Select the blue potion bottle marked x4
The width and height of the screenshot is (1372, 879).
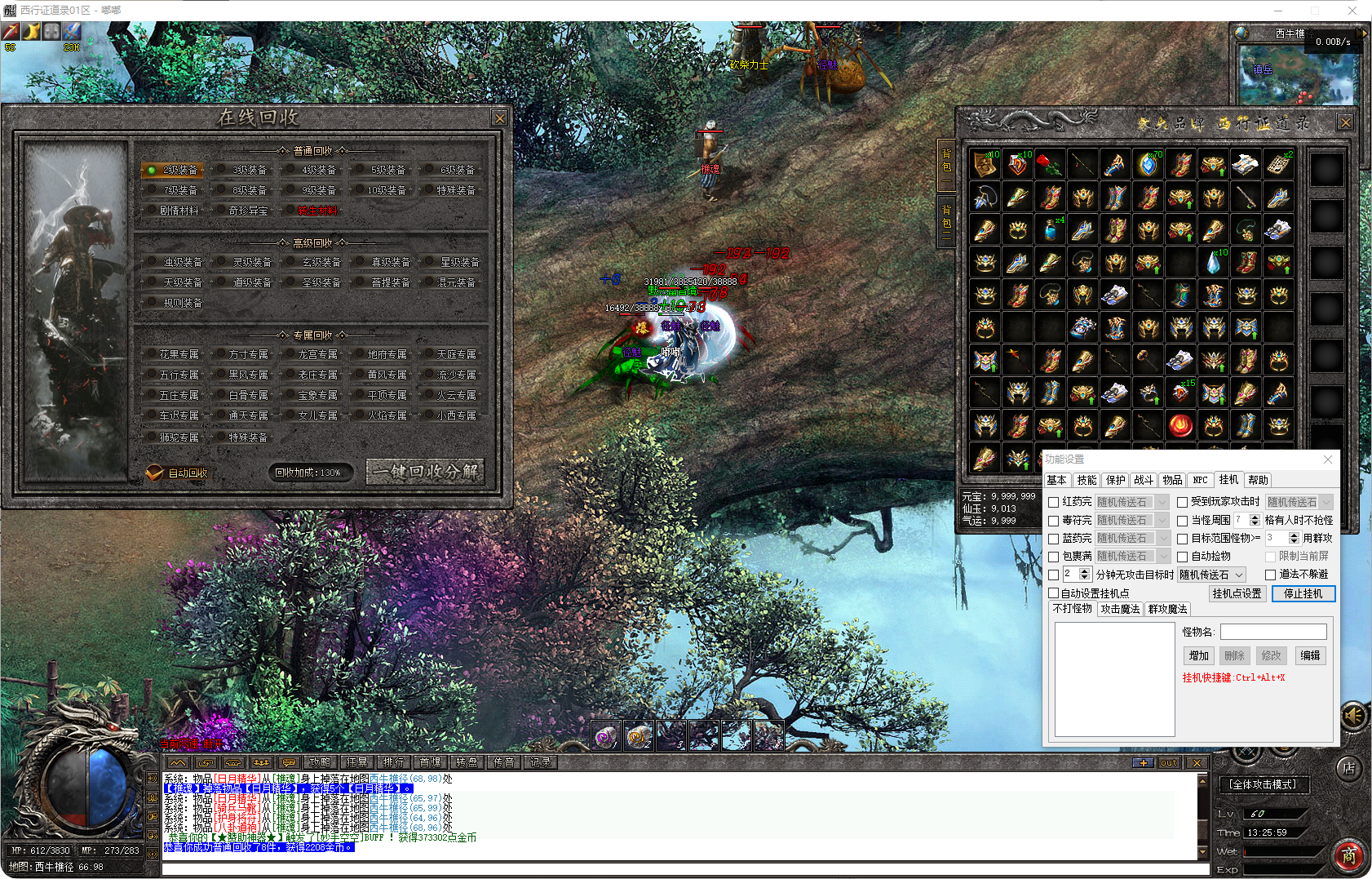[1050, 230]
